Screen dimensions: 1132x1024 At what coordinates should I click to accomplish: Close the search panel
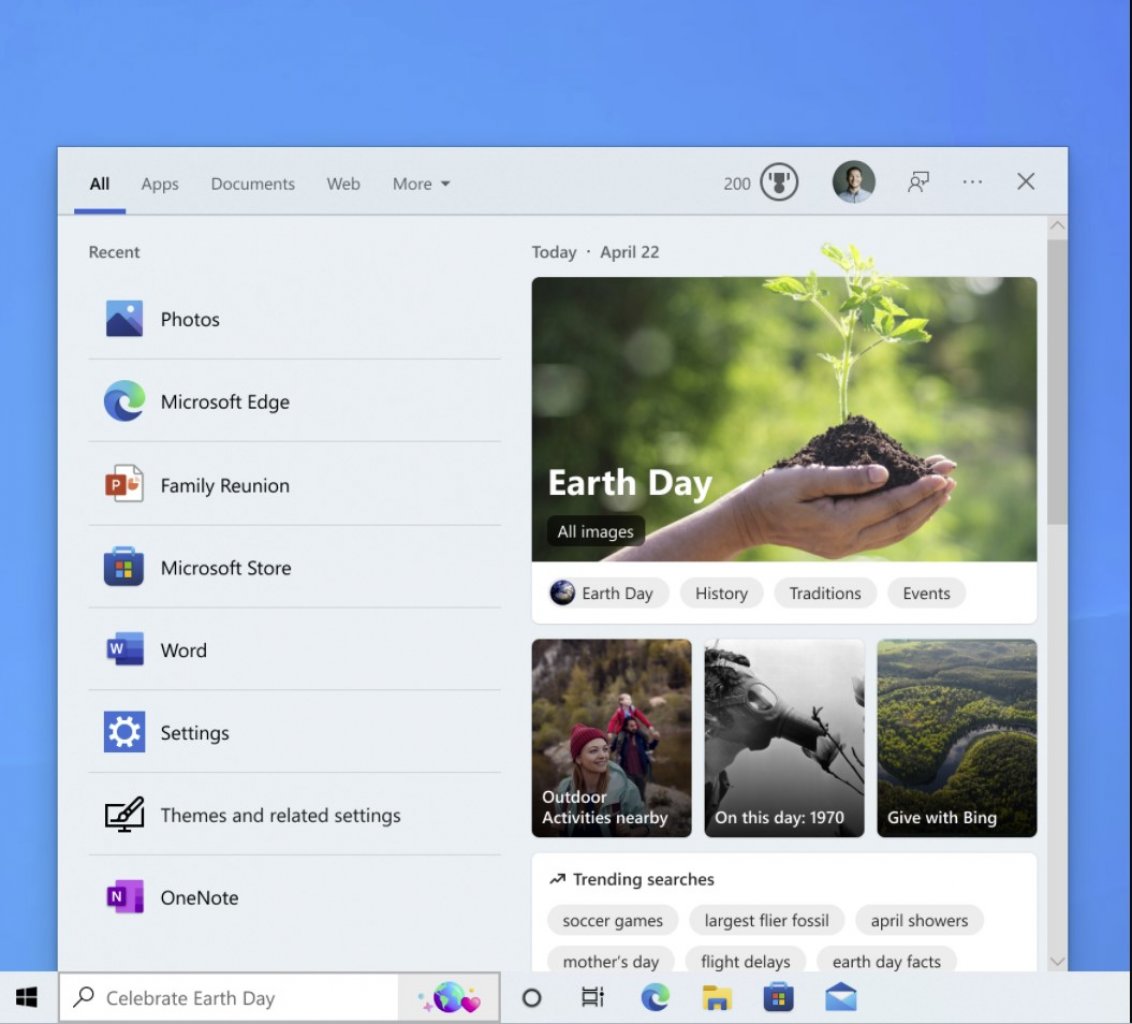(x=1026, y=181)
